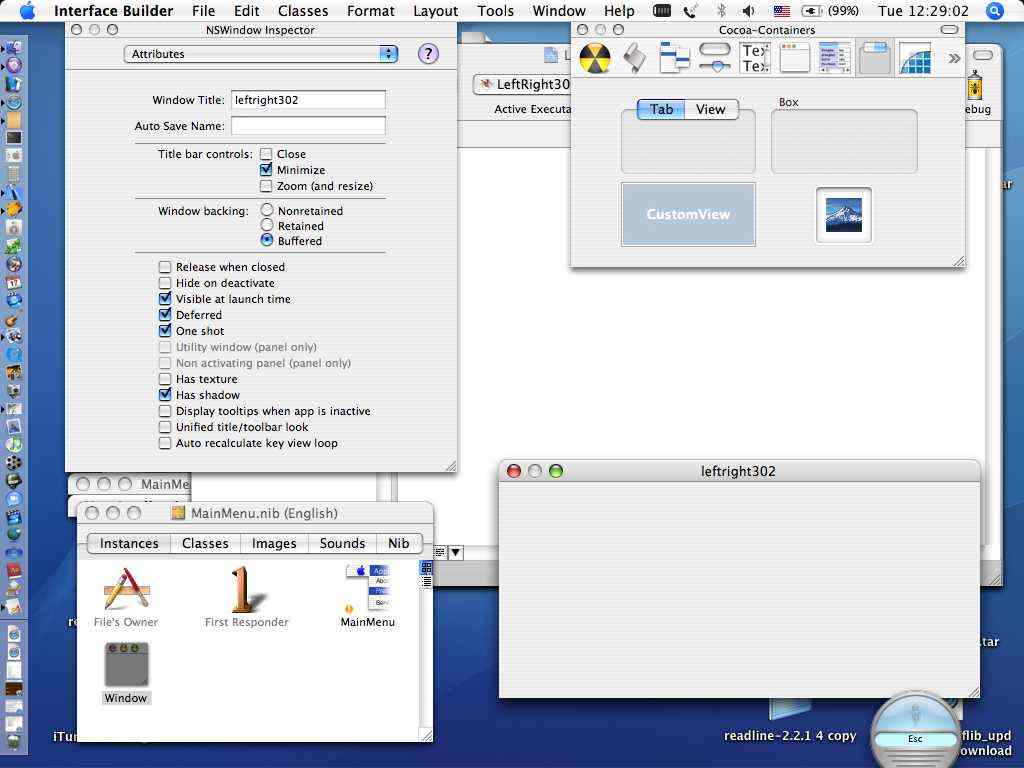This screenshot has width=1024, height=768.
Task: Click the volume icon in menu bar
Action: (x=748, y=11)
